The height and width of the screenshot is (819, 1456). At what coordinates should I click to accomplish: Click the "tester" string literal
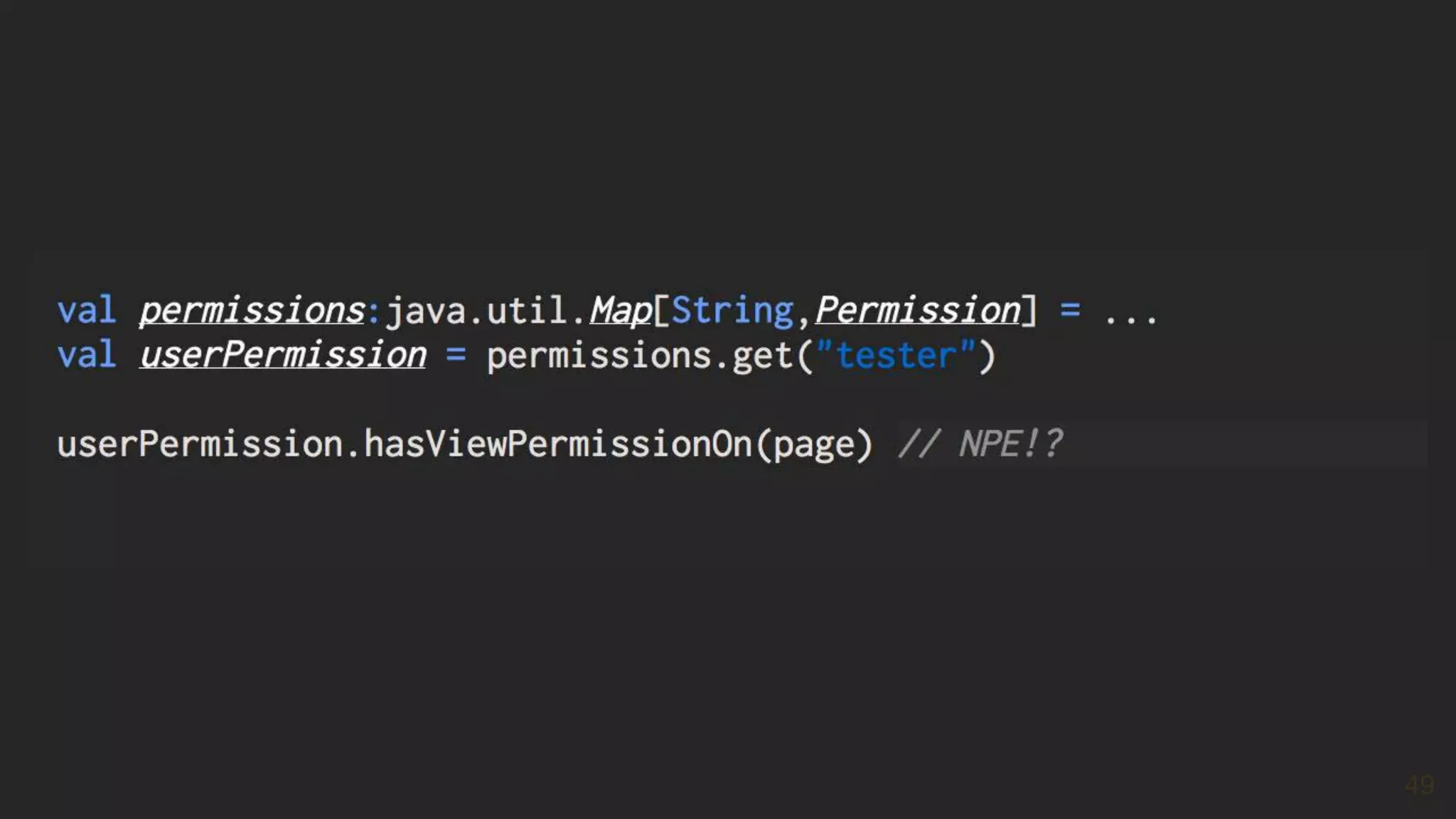896,355
